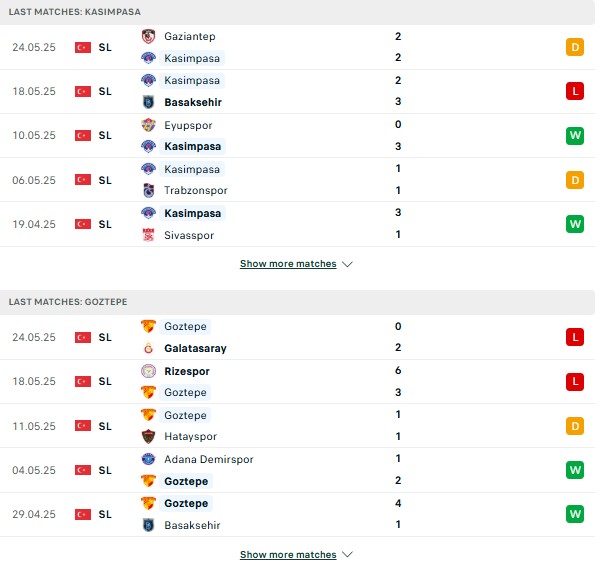Click the Adana Demirspor team logo
Viewport: 599px width, 574px height.
coord(148,459)
